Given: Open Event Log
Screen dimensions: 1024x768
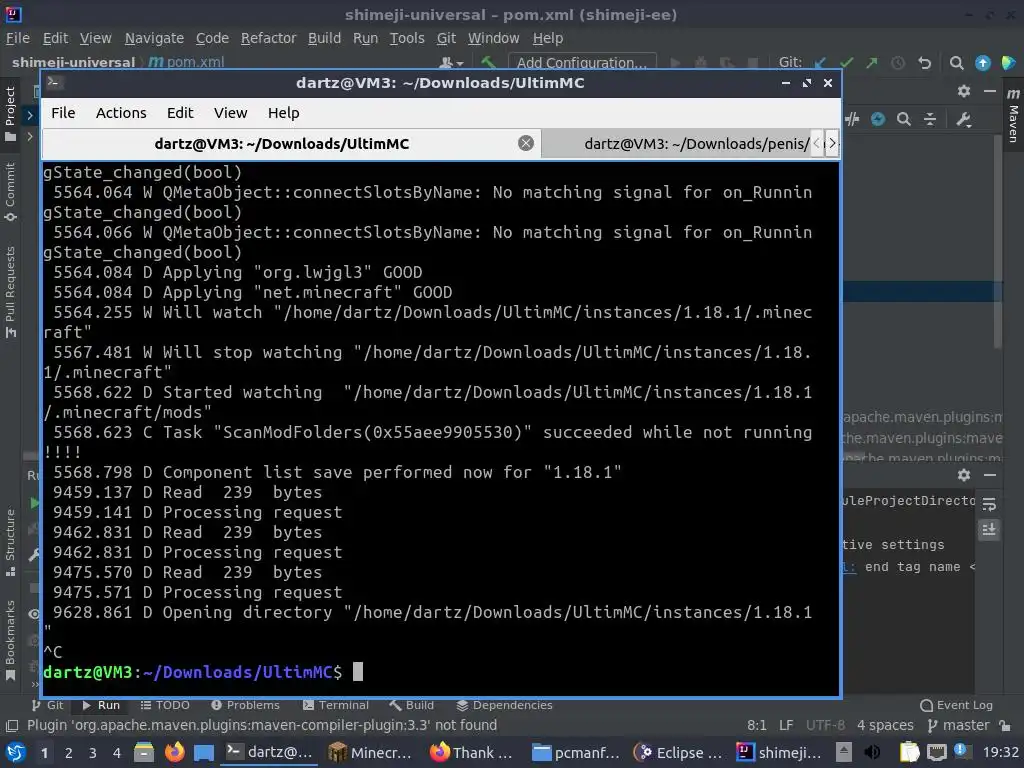Looking at the screenshot, I should (957, 705).
